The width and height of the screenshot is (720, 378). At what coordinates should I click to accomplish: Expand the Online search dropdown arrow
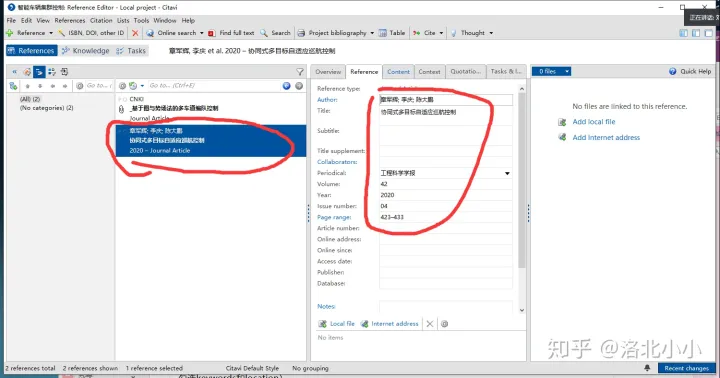(x=202, y=33)
